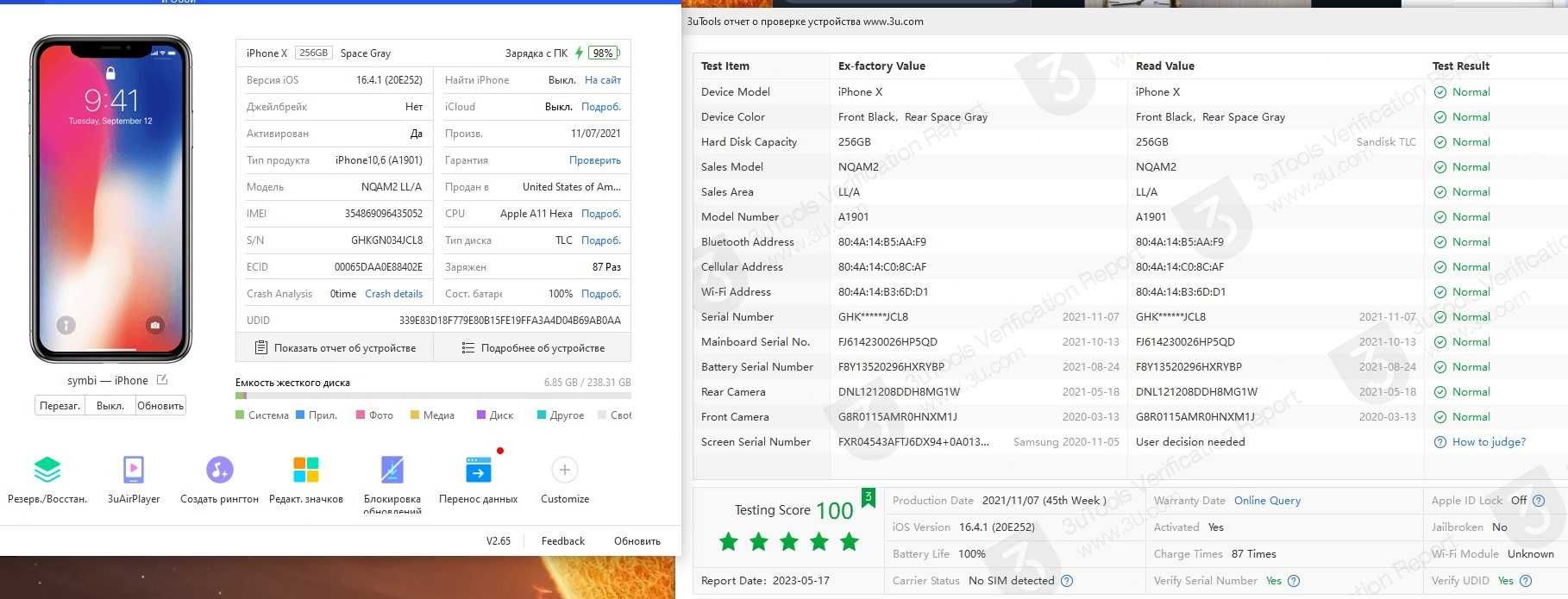Click Ex-factory Value column header
Screen dimensions: 1568x599
[x=881, y=66]
